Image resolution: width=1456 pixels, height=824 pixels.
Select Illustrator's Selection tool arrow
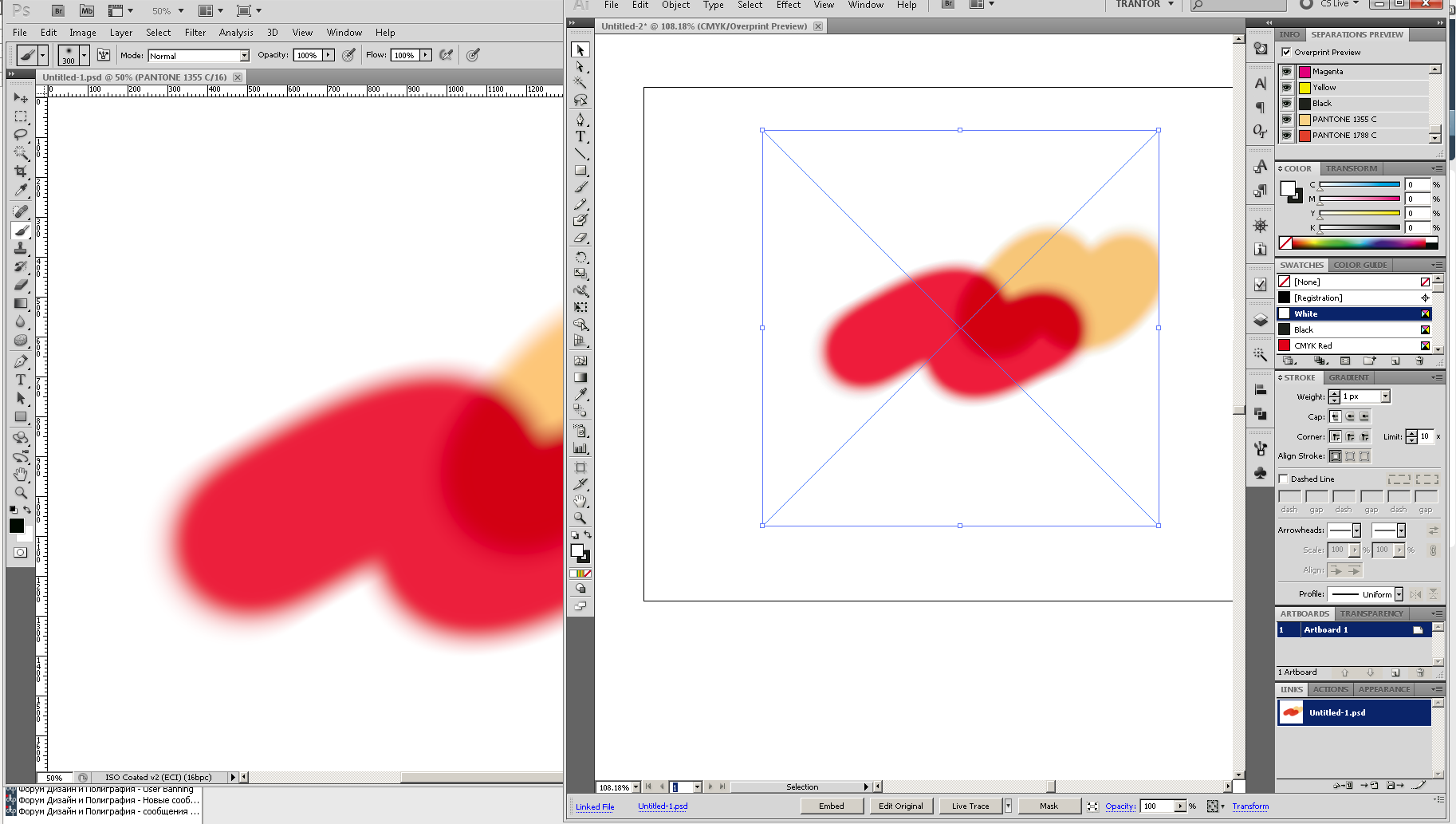click(x=580, y=50)
